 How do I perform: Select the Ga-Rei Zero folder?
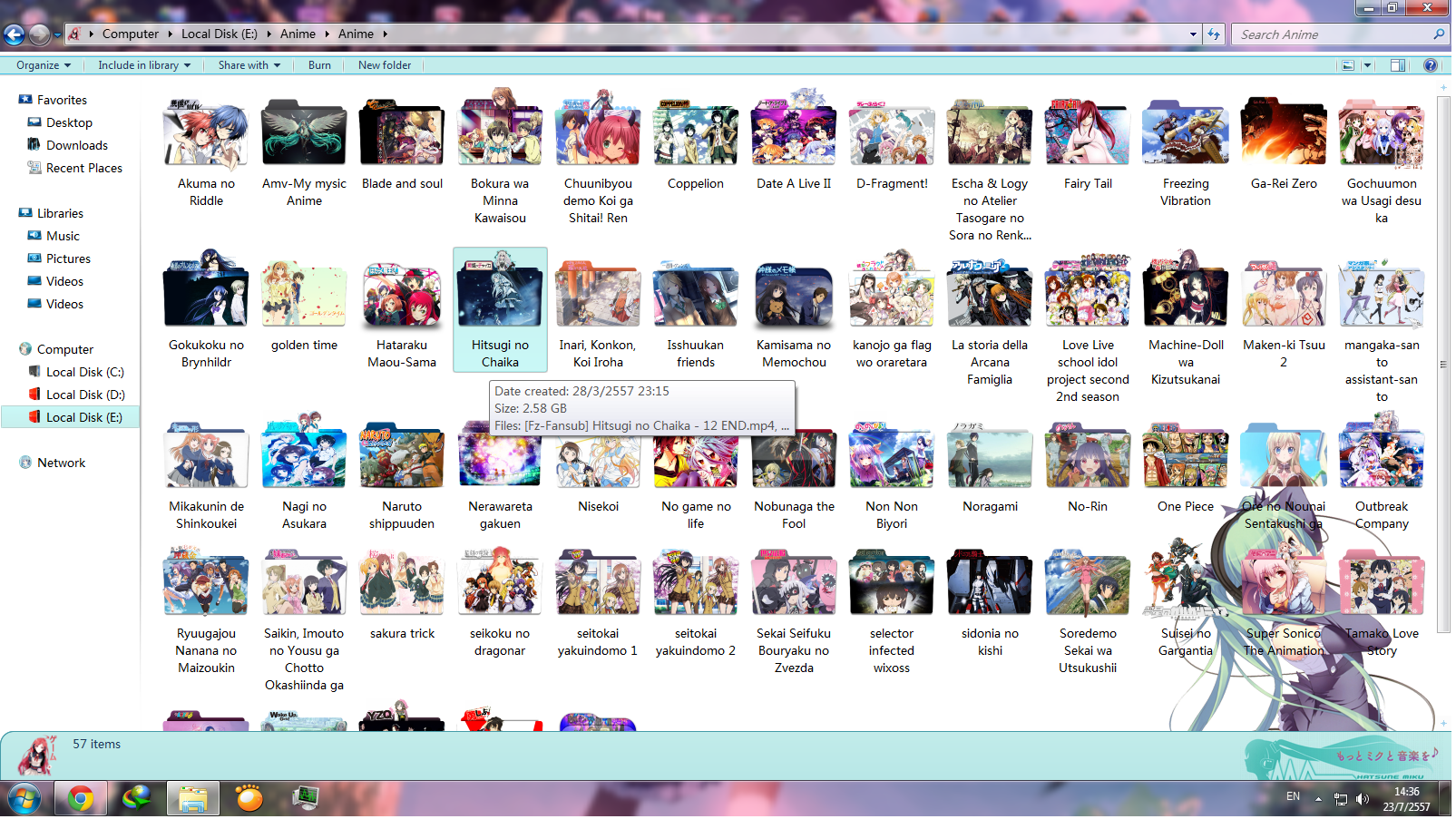pyautogui.click(x=1284, y=141)
